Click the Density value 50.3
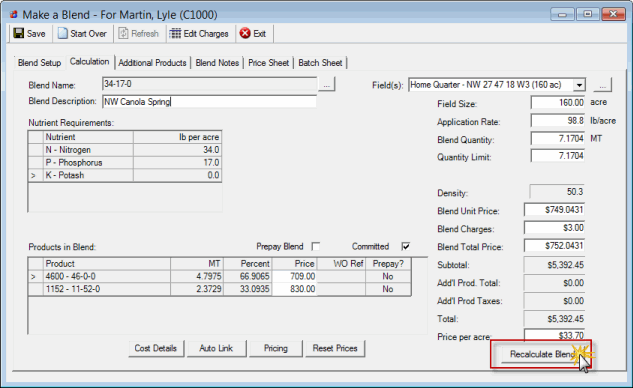This screenshot has height=388, width=633. 557,192
